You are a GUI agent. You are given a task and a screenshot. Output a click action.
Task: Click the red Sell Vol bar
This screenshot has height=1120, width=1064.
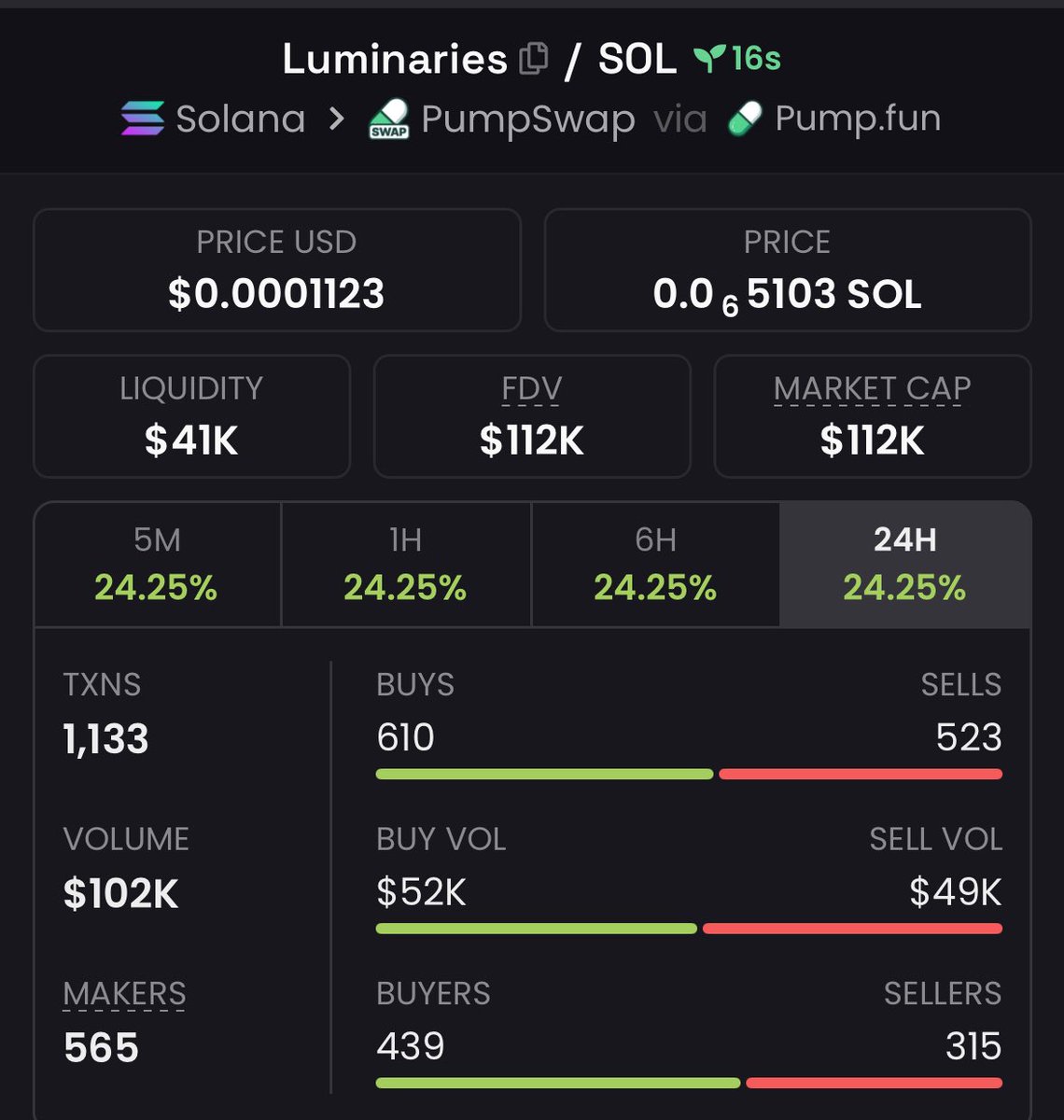[852, 929]
